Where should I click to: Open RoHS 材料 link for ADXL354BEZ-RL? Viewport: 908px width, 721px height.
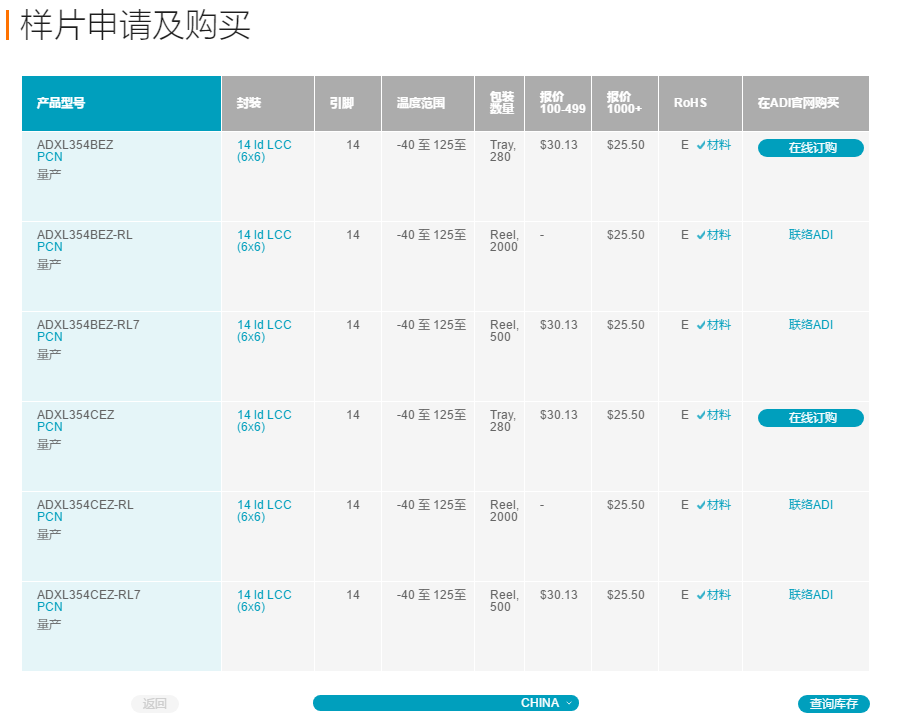[714, 235]
